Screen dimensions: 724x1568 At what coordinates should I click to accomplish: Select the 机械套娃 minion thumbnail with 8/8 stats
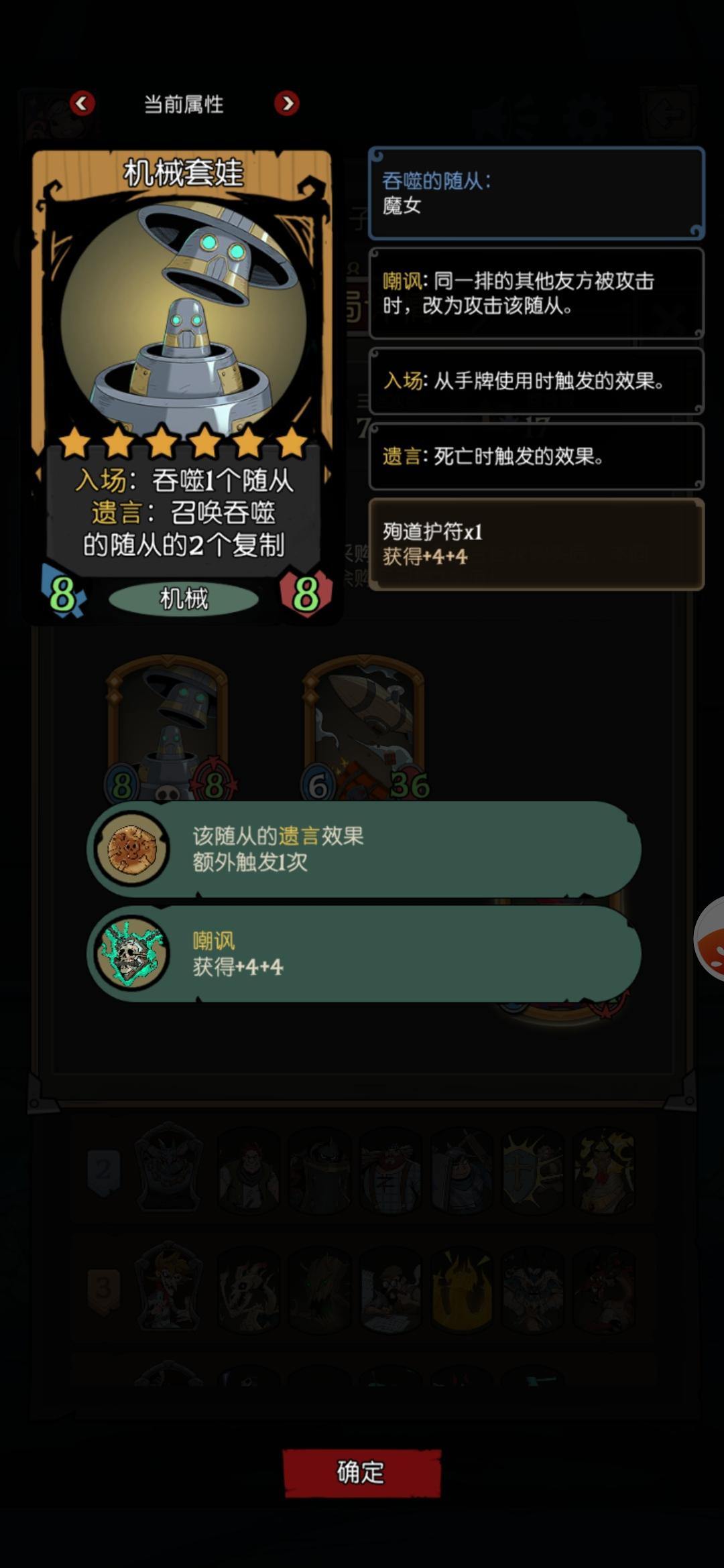pos(168,728)
